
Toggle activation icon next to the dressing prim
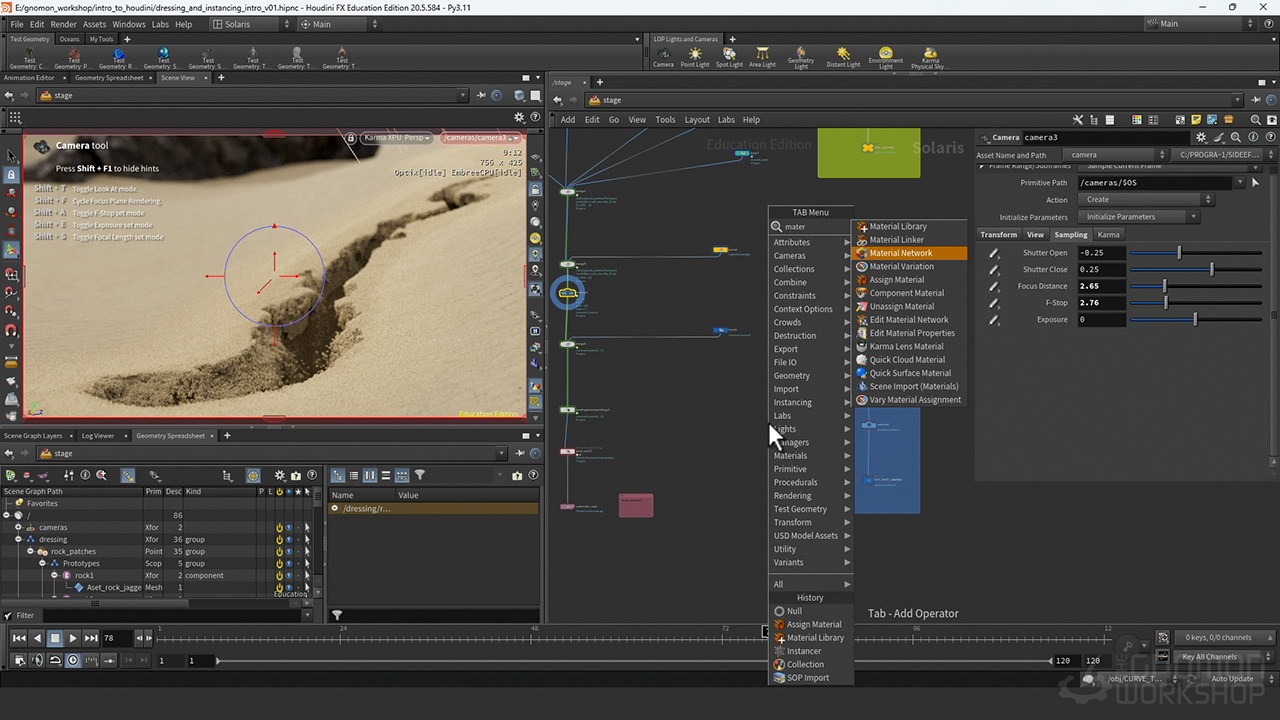(280, 540)
